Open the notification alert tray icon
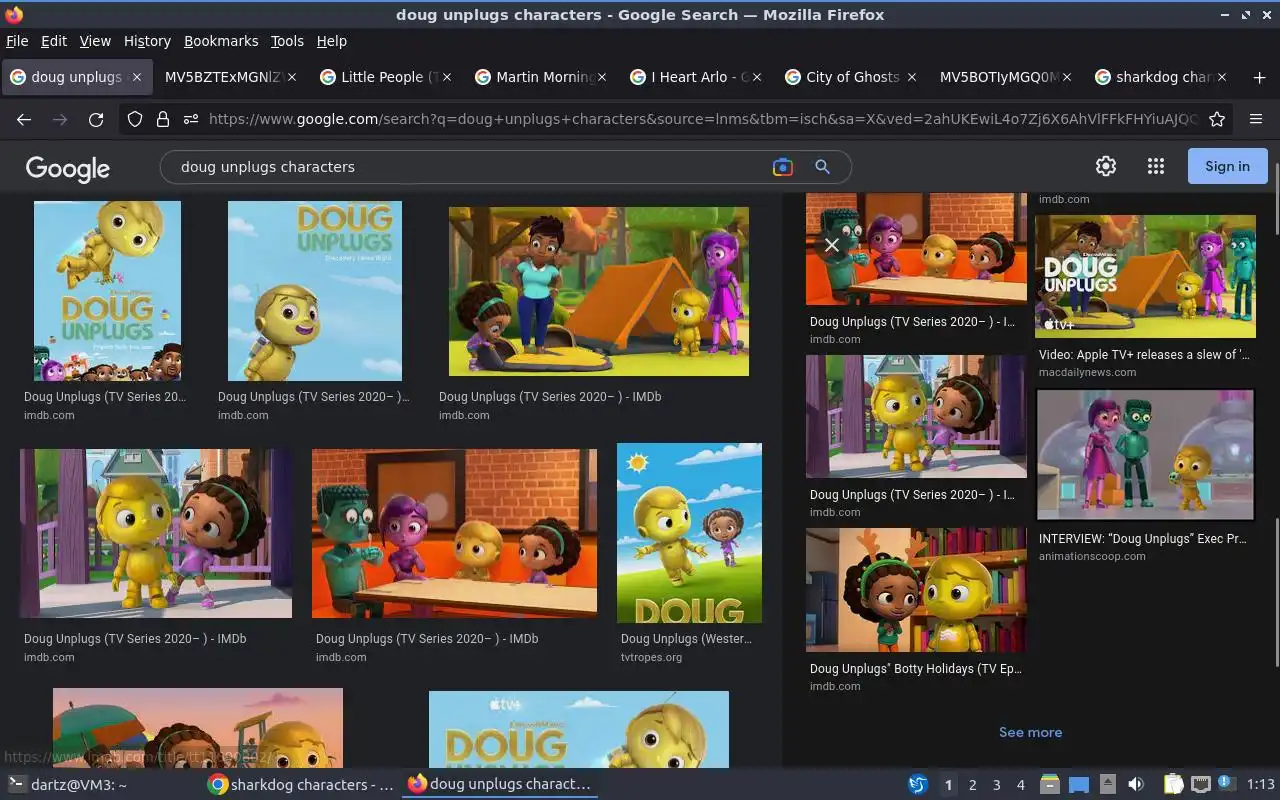The image size is (1280, 800). (x=1226, y=785)
